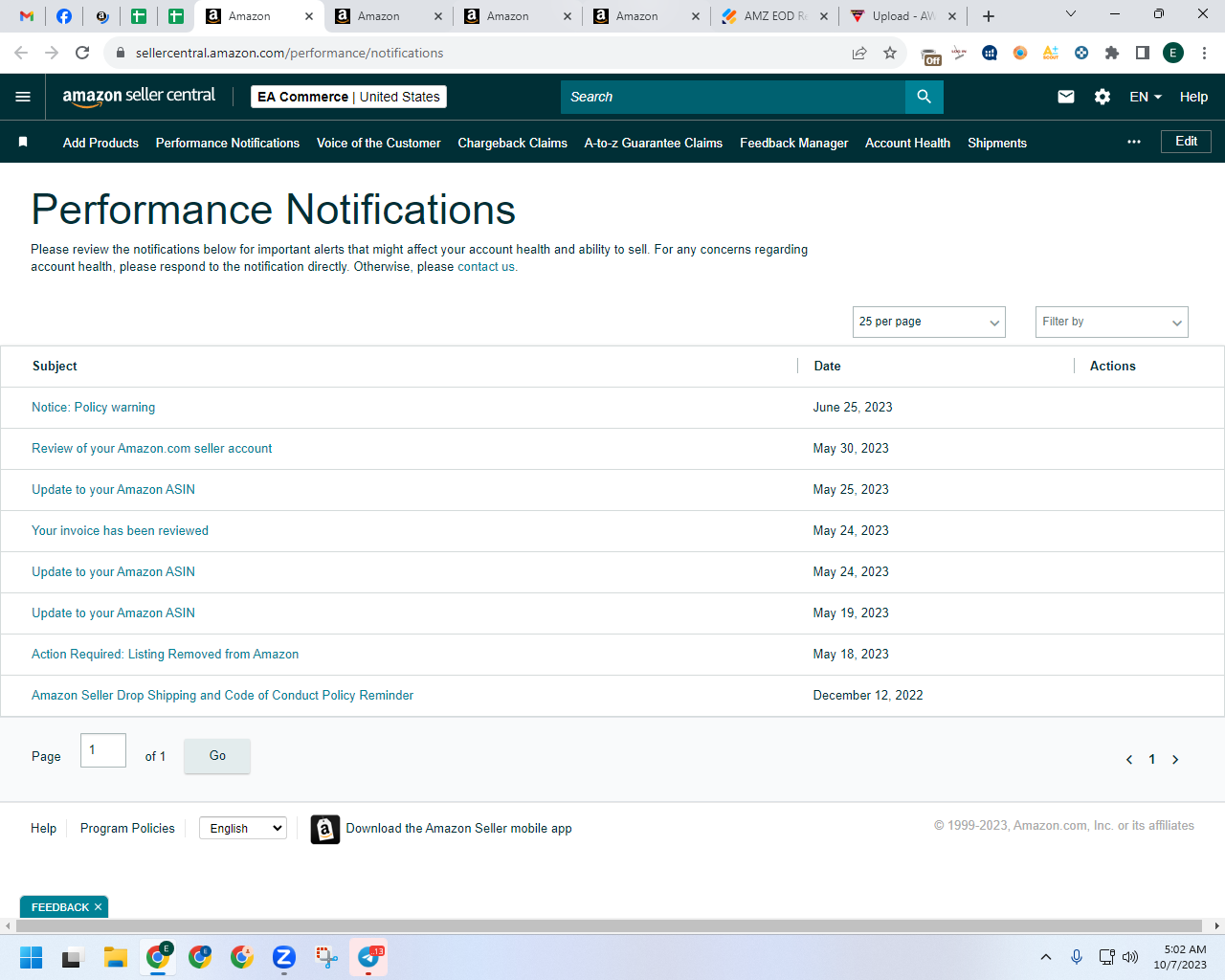Viewport: 1225px width, 980px height.
Task: Open the Chrome tab search chevron
Action: point(1071,14)
